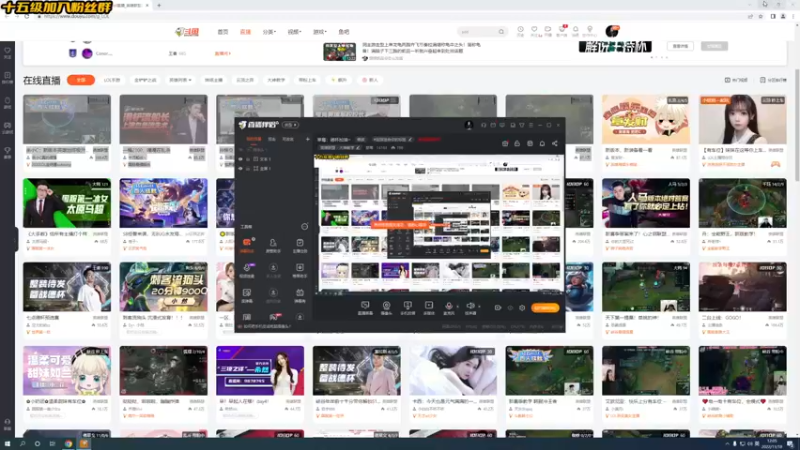Open the 太原马超 stream thumbnail
The image size is (800, 450).
pyautogui.click(x=67, y=203)
